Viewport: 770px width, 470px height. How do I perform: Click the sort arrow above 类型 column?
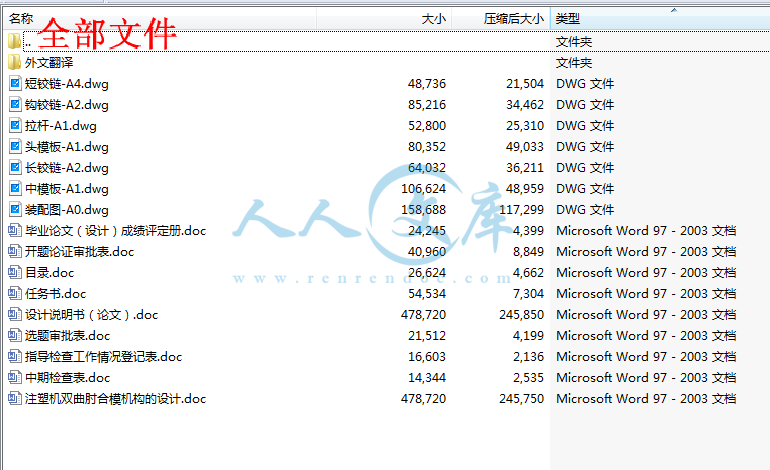(674, 10)
